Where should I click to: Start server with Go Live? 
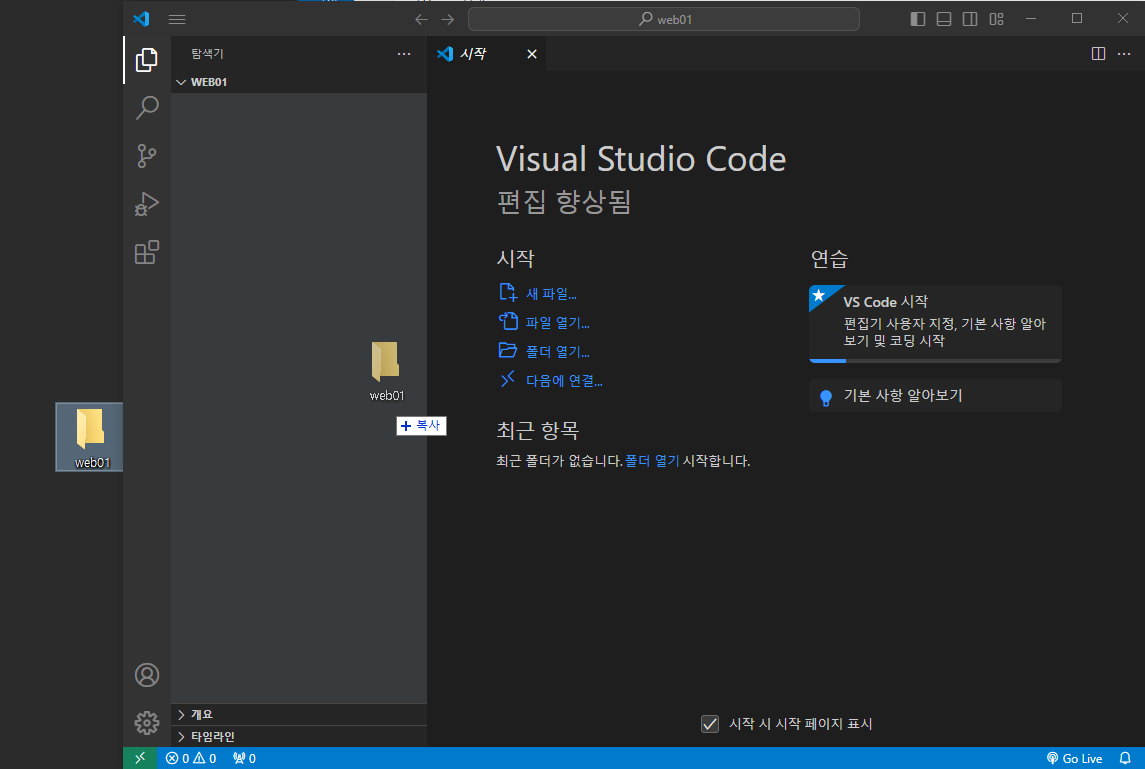point(1074,758)
